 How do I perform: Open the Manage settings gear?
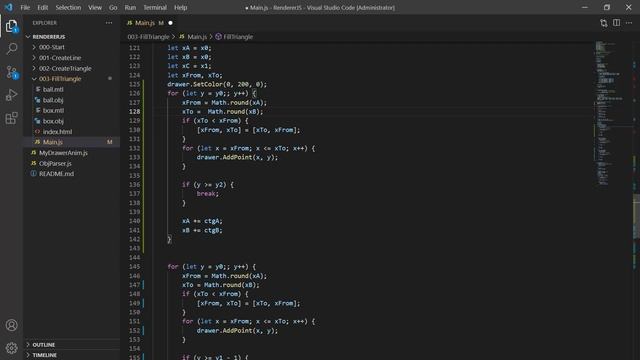tap(11, 348)
